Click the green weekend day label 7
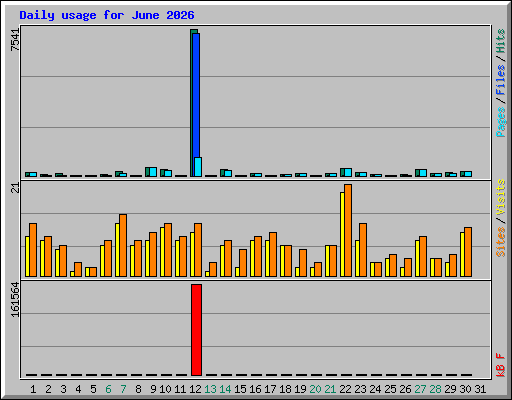The image size is (512, 400). [123, 389]
